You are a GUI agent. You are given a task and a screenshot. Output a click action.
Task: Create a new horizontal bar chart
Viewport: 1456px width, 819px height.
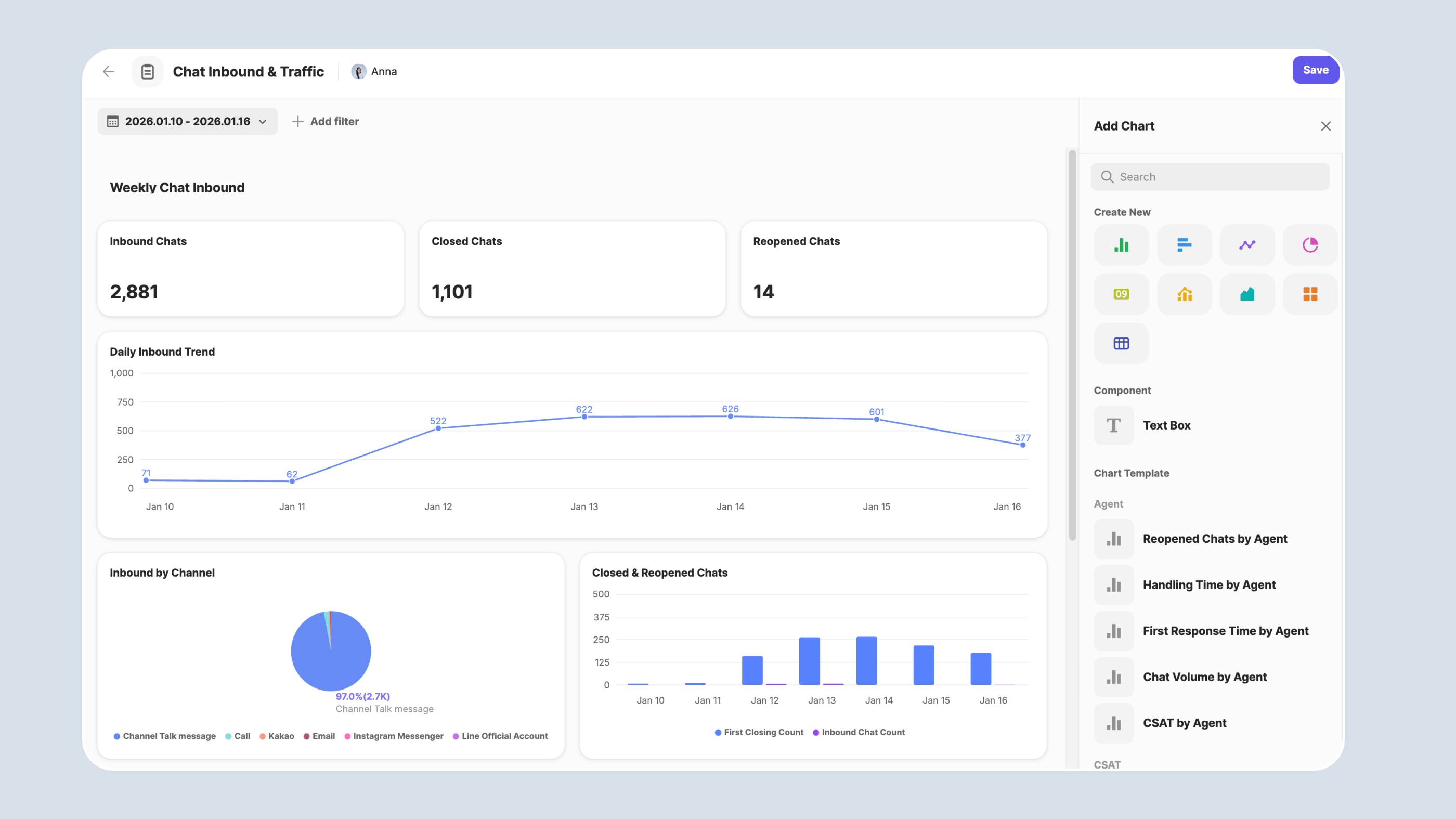(x=1184, y=245)
